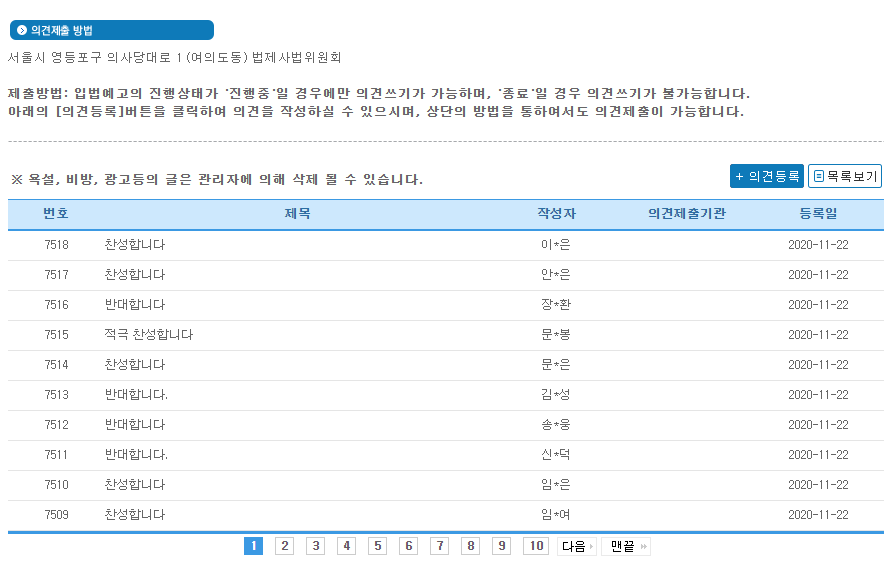884x569 pixels.
Task: Open post 7517 찬성합니다
Action: [x=135, y=275]
